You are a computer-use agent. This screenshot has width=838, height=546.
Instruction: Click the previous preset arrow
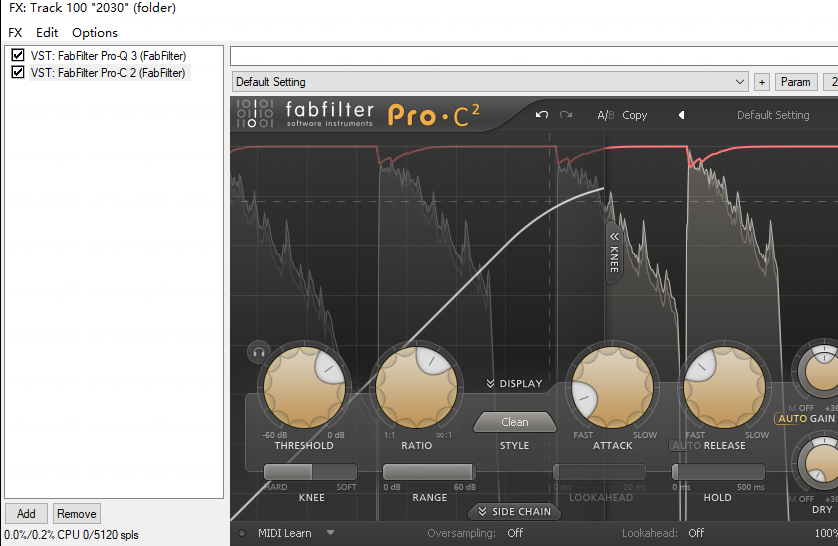[681, 115]
